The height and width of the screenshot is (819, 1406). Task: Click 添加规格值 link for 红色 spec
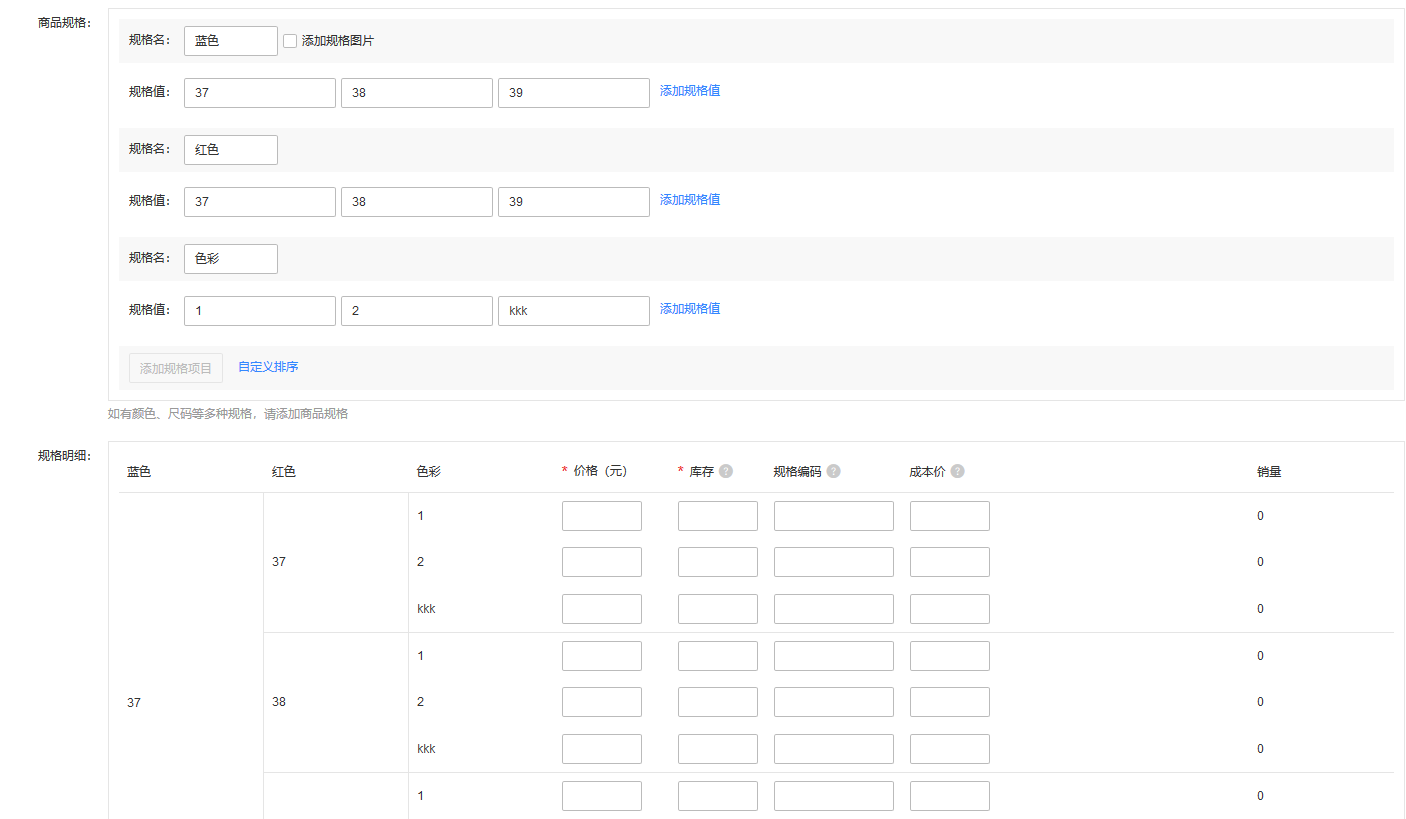(689, 200)
